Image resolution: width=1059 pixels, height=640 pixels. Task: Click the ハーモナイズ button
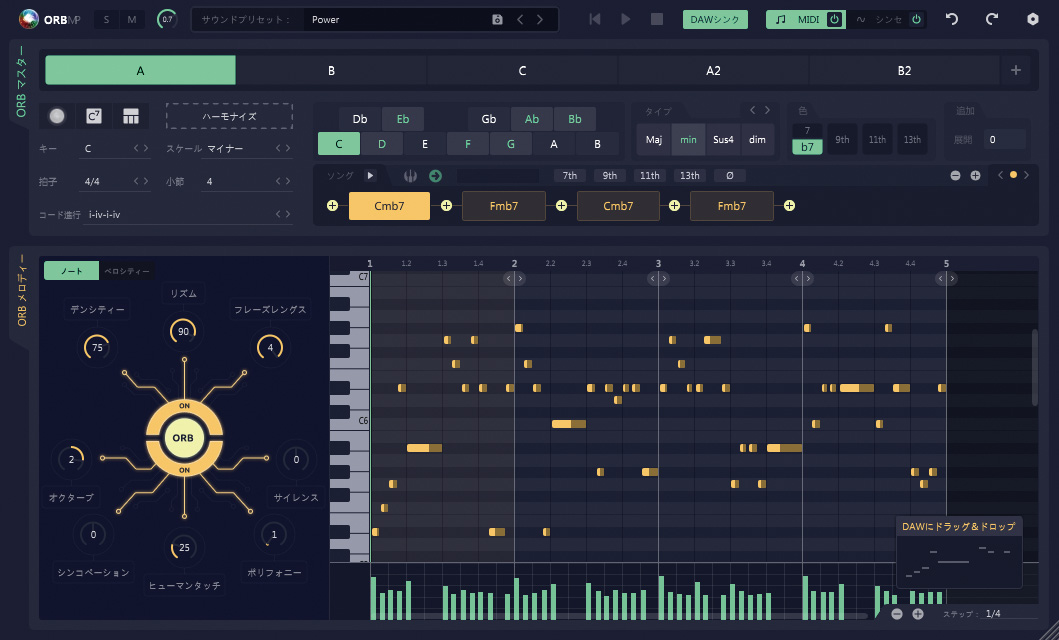pyautogui.click(x=229, y=116)
